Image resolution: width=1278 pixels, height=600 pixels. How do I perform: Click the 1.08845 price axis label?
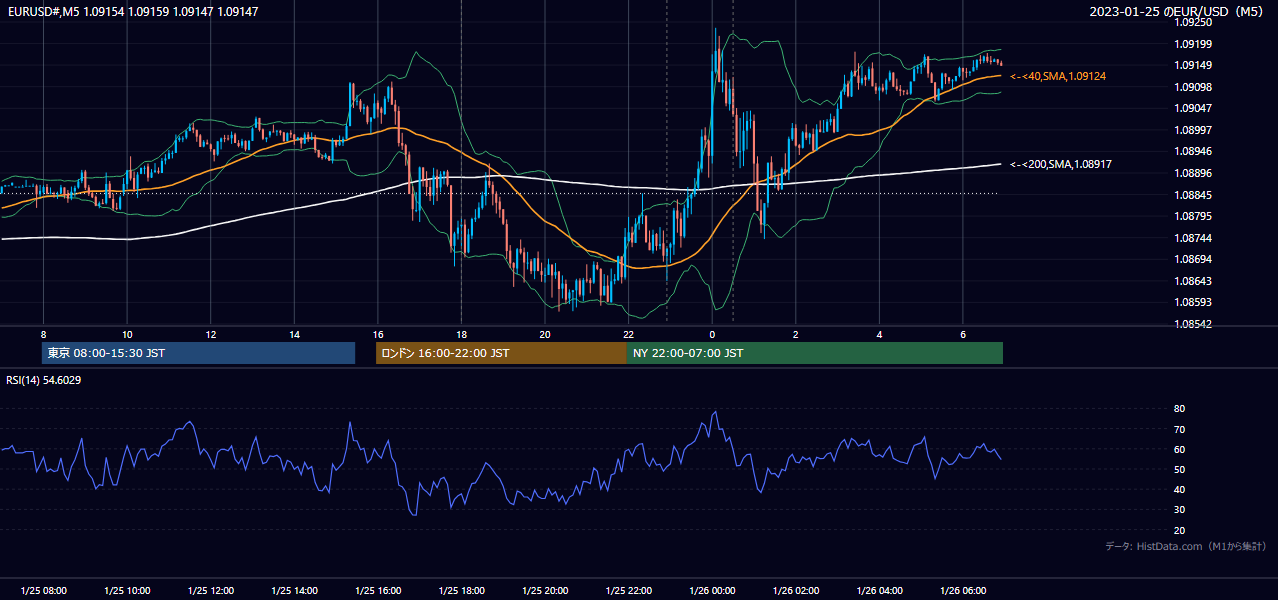point(1192,195)
